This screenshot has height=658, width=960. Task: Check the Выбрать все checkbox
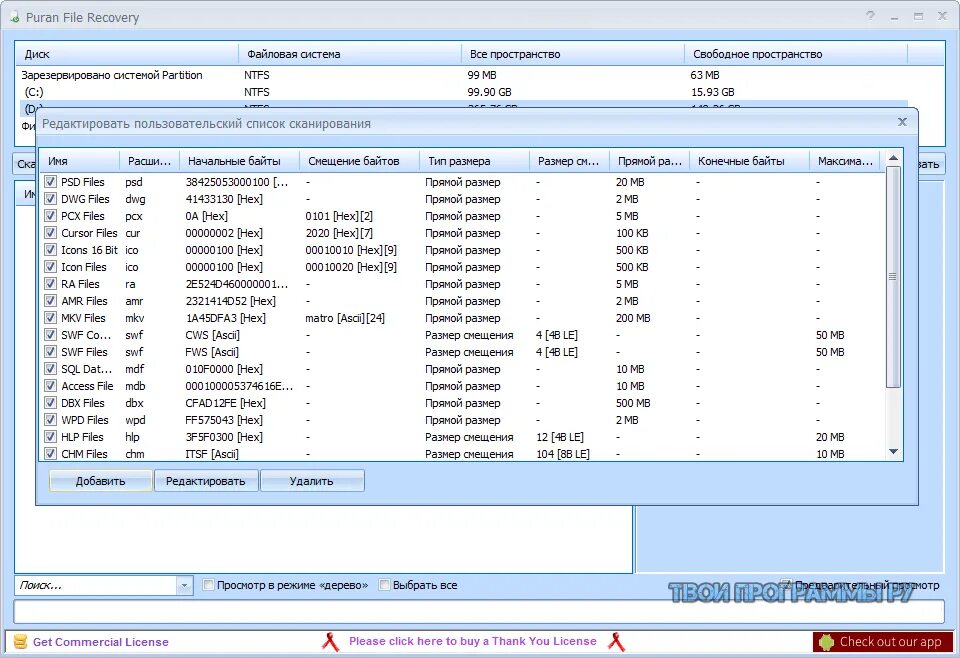pos(384,585)
